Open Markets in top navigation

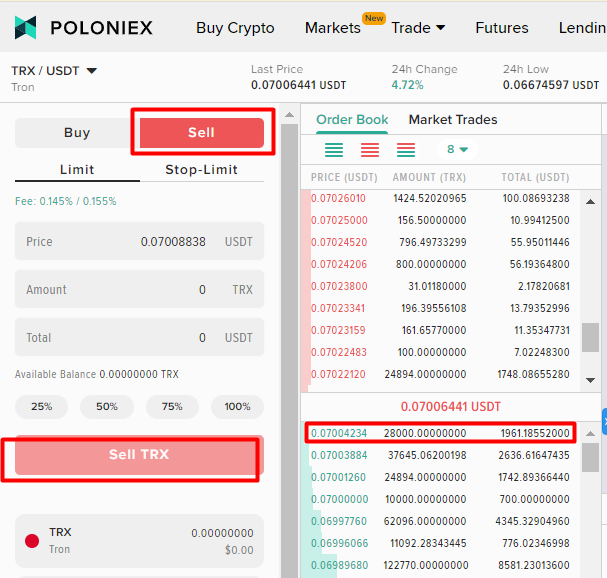333,28
